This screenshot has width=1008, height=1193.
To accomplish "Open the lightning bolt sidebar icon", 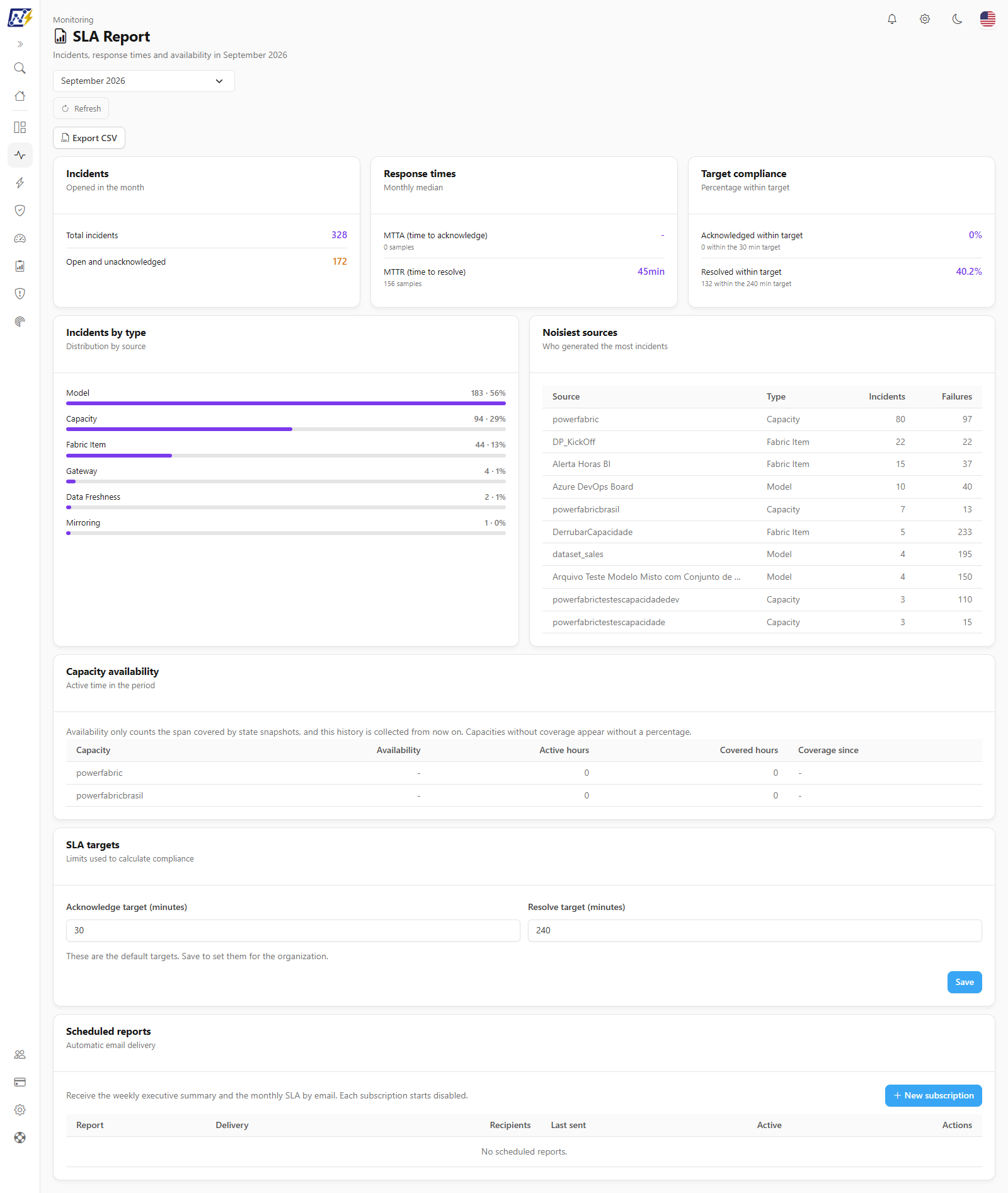I will (x=20, y=183).
